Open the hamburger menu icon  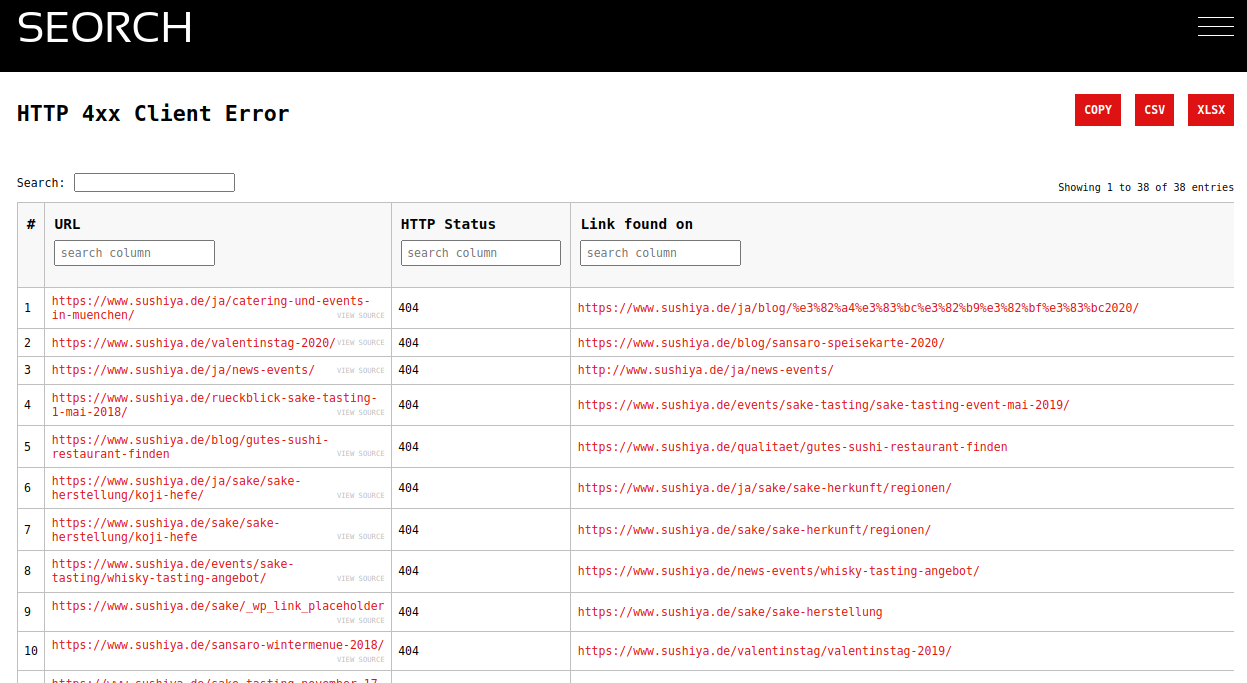click(1215, 26)
